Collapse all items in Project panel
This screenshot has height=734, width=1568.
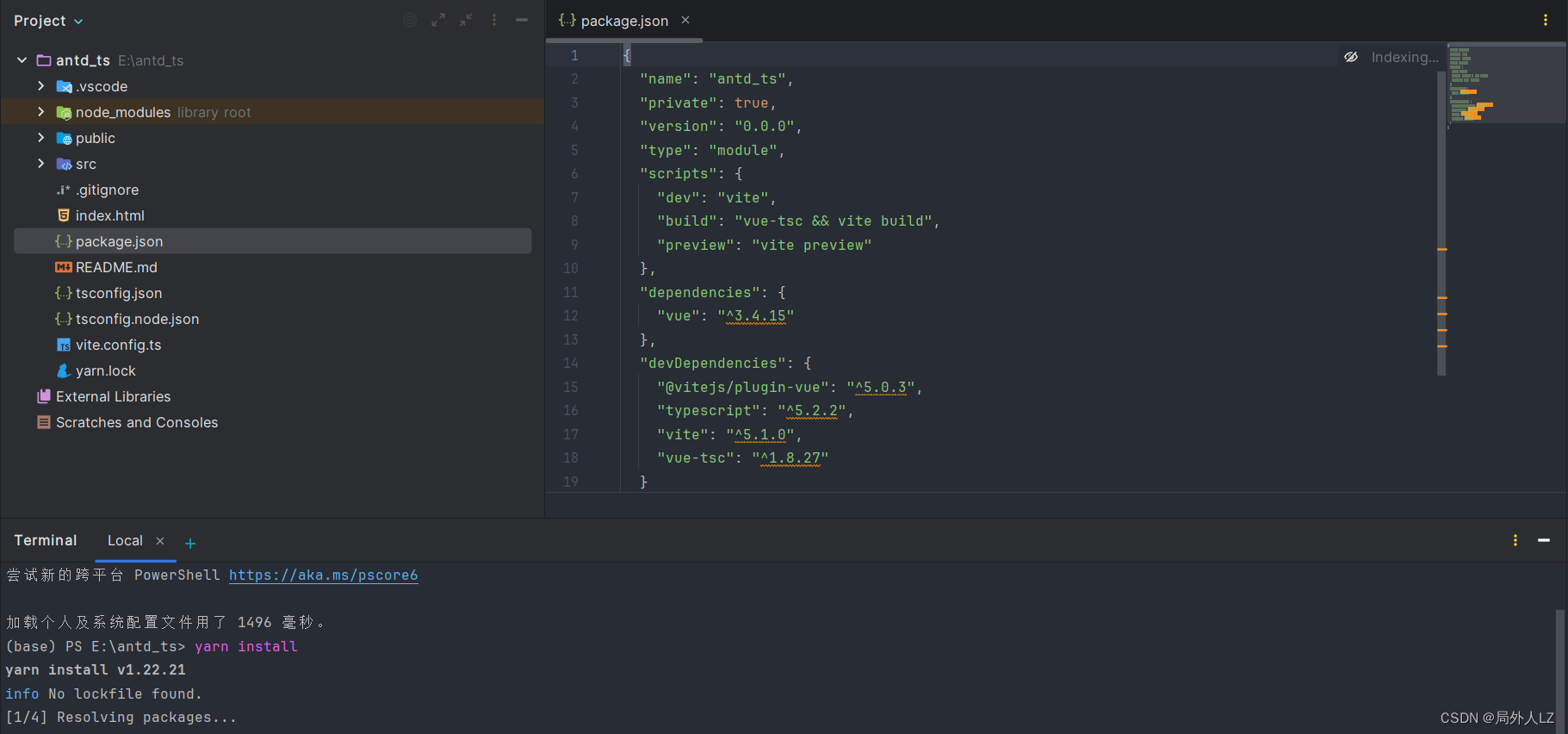[466, 20]
